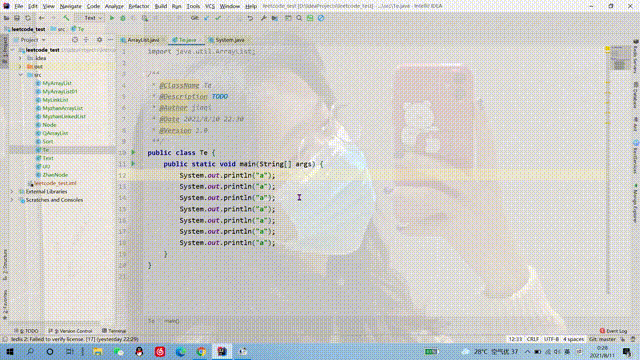640x360 pixels.
Task: Click the locate file icon in Project panel
Action: click(x=75, y=40)
